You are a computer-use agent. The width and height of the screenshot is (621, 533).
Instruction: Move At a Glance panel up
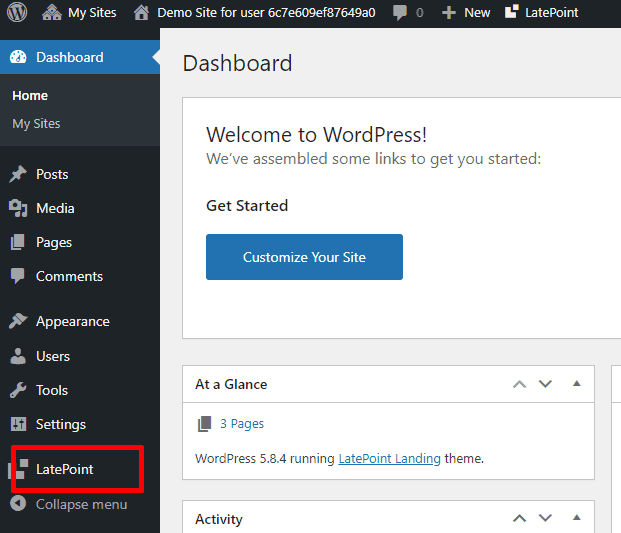point(519,384)
